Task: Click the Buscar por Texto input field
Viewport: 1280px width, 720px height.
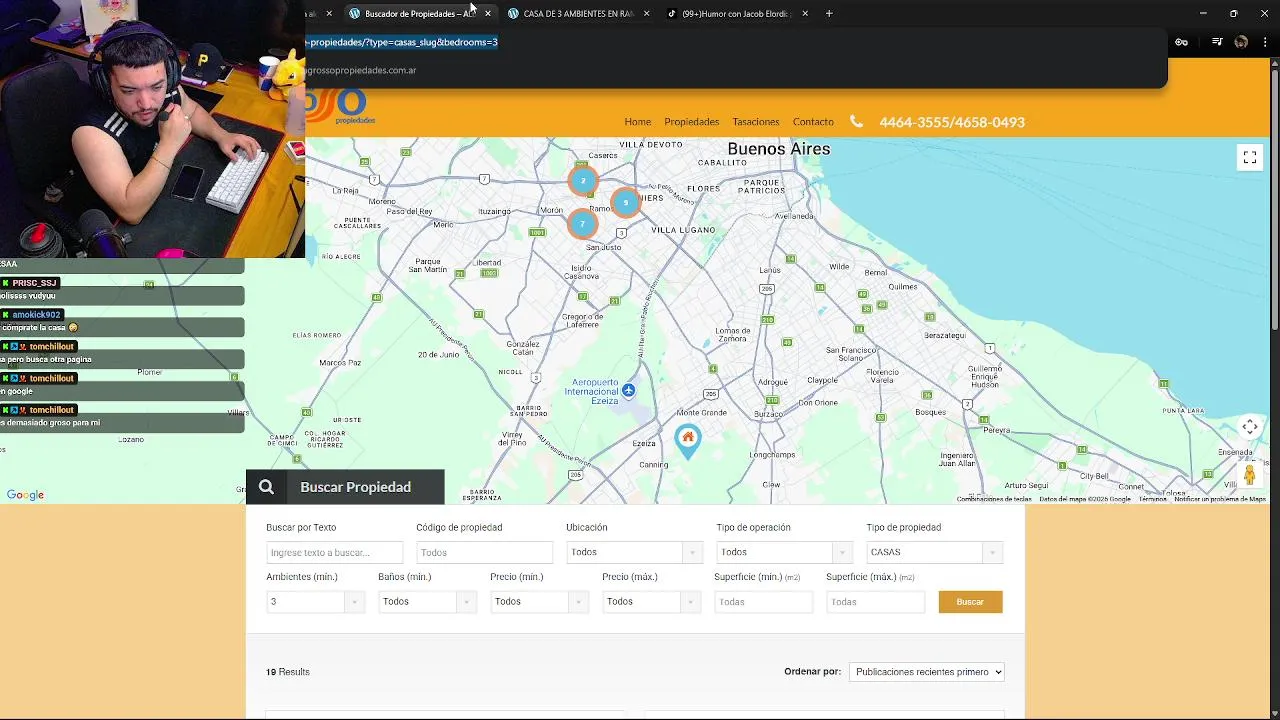Action: 334,552
